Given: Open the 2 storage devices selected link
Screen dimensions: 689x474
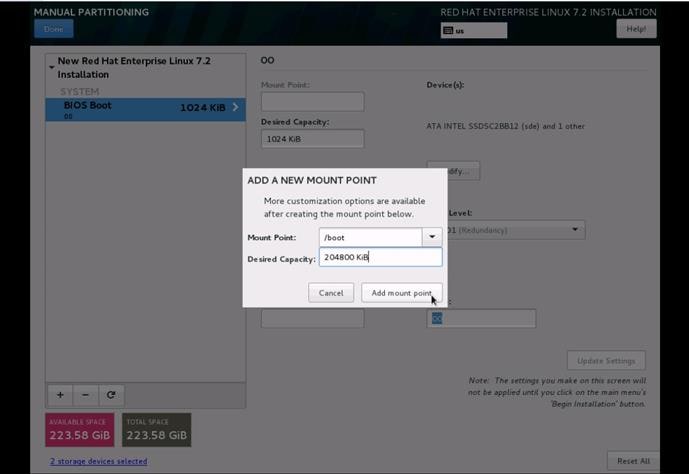Looking at the screenshot, I should point(98,461).
